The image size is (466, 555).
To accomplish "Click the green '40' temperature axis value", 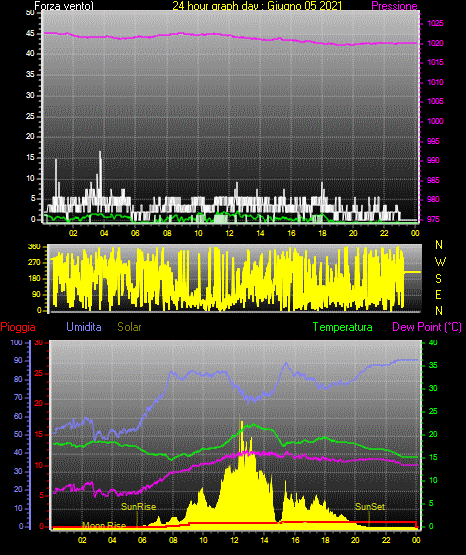I will click(x=433, y=342).
